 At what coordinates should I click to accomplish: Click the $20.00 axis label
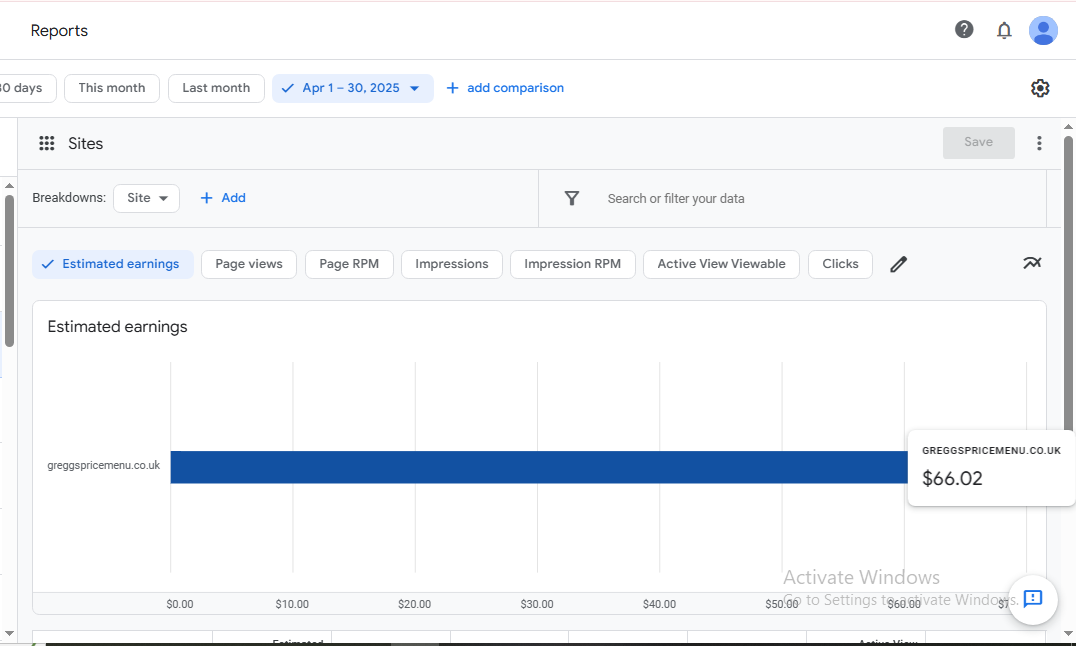click(x=414, y=604)
